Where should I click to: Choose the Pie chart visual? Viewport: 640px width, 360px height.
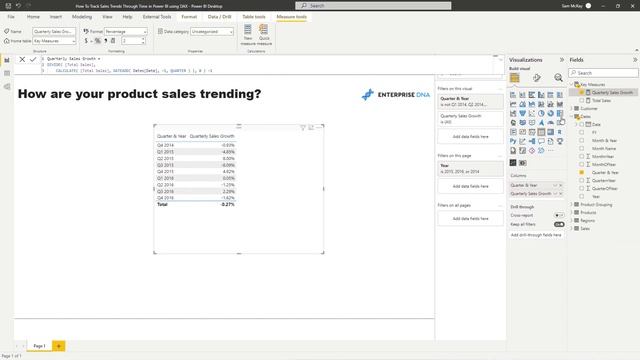tap(541, 113)
